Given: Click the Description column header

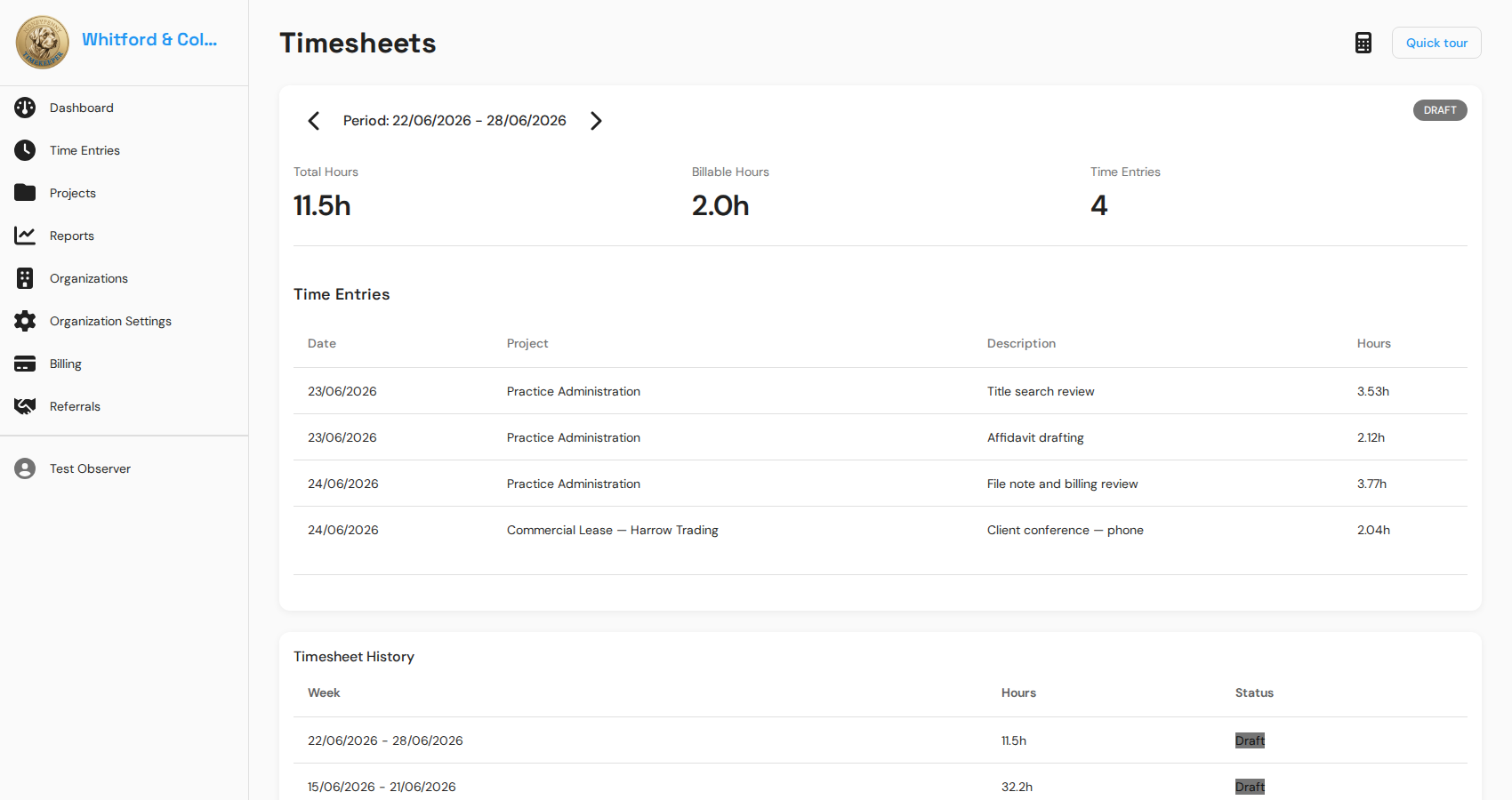Looking at the screenshot, I should 1021,343.
